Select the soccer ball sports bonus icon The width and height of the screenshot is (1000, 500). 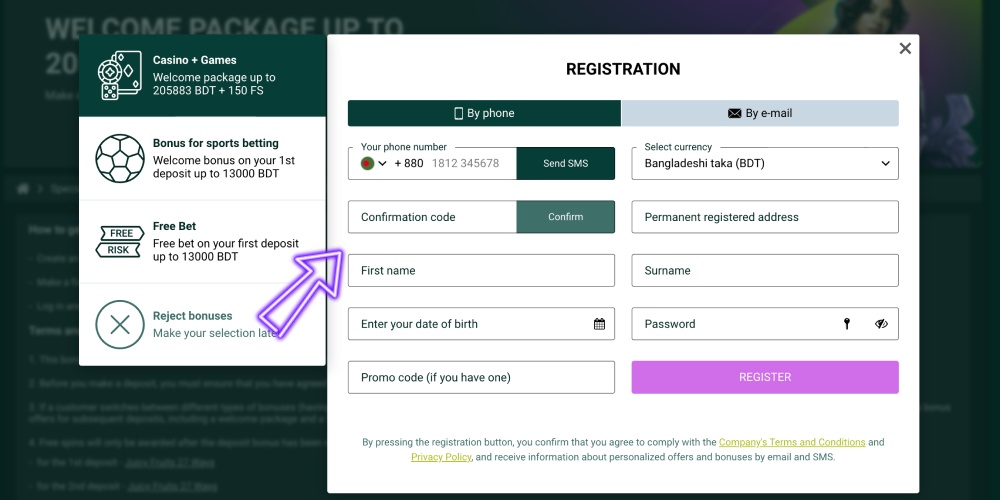point(120,158)
